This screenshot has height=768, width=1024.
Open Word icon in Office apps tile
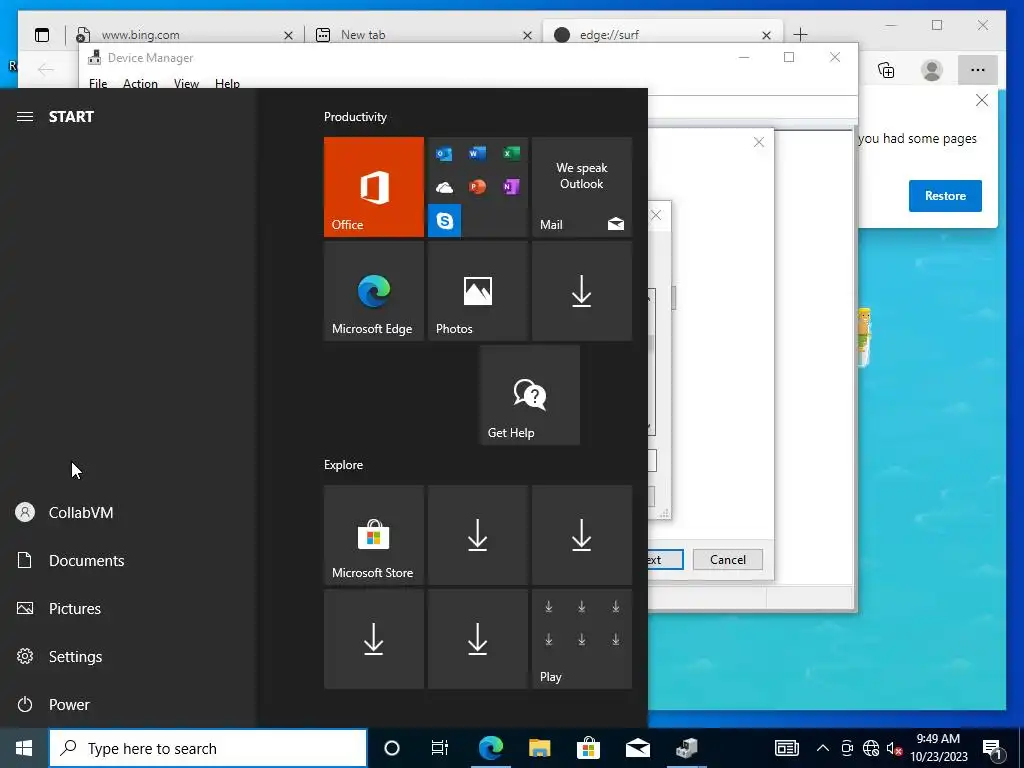[x=477, y=153]
